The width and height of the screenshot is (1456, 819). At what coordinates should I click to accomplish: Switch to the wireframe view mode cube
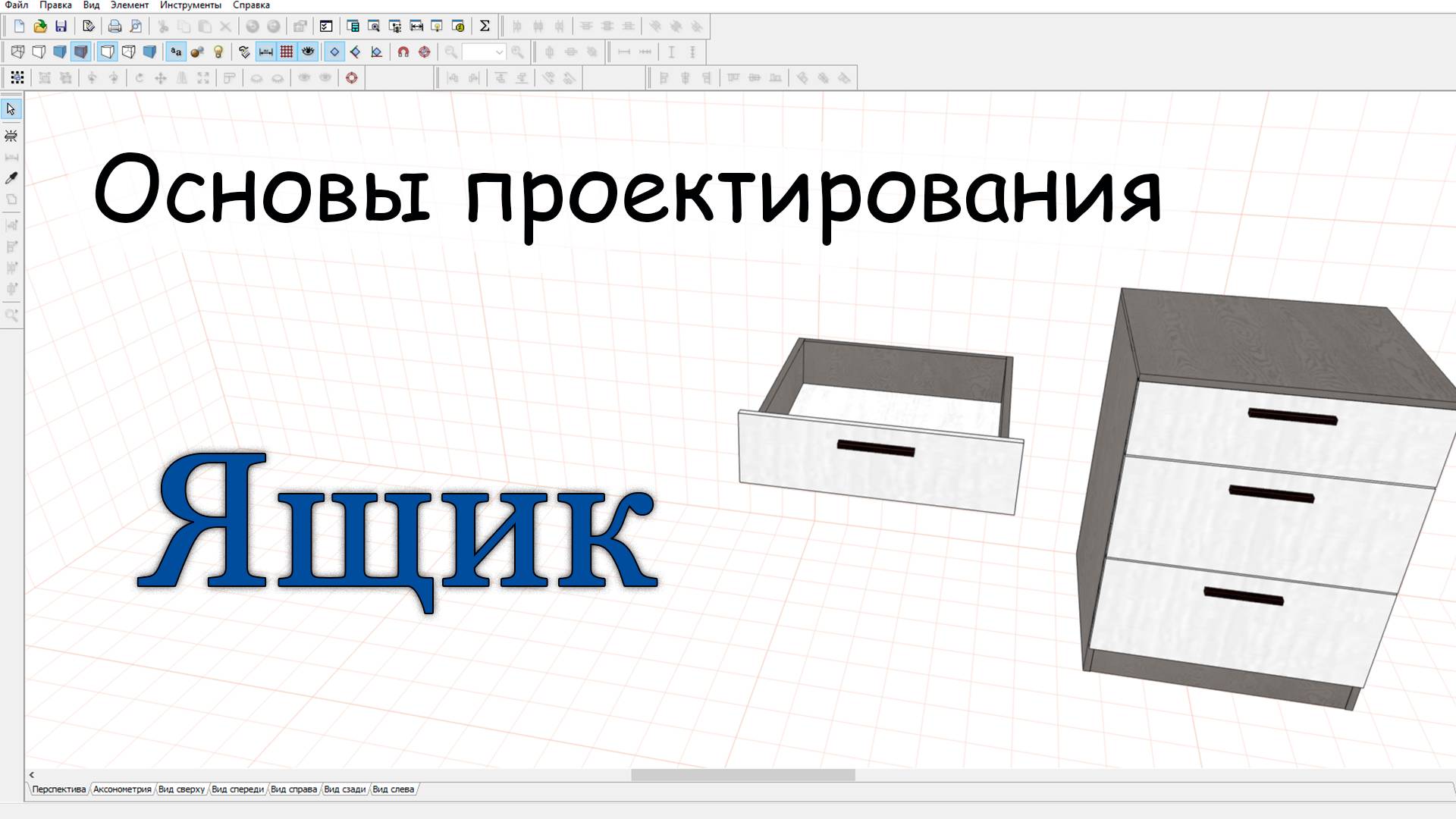17,52
